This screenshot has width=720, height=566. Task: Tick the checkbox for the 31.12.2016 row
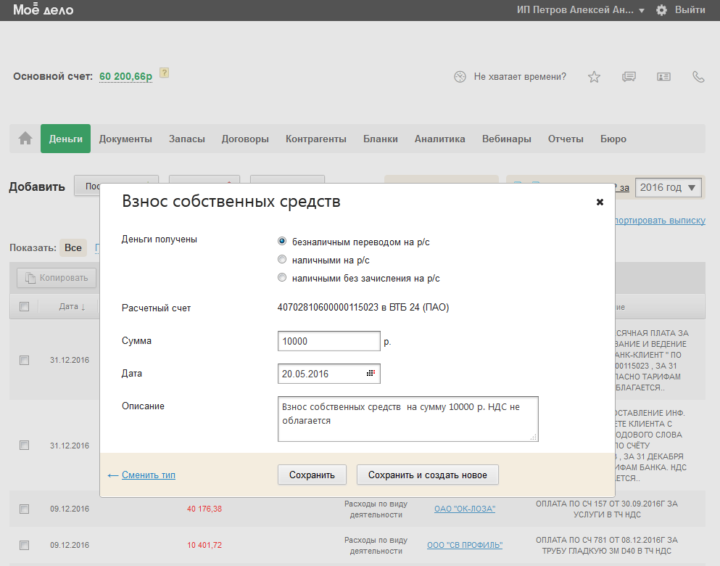[24, 359]
